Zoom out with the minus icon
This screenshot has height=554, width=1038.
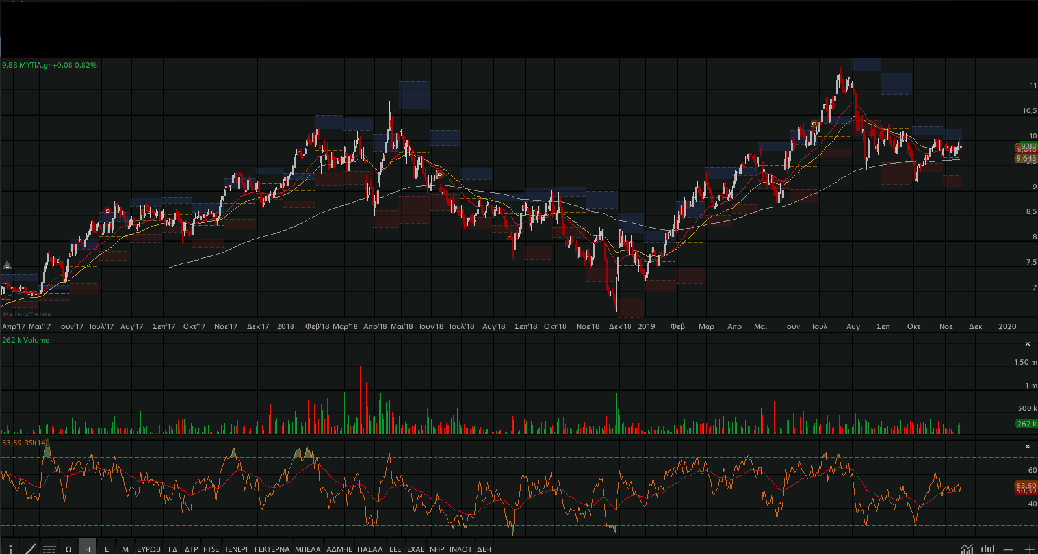[x=1007, y=548]
